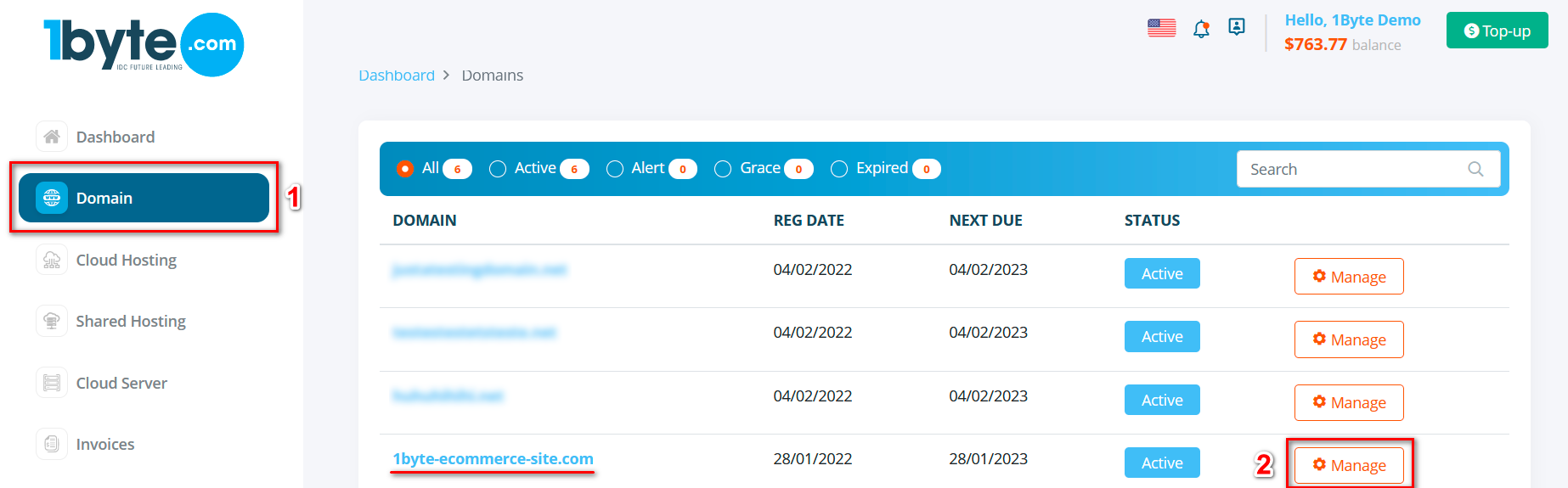Viewport: 1568px width, 488px height.
Task: Select the Expired radio filter
Action: point(839,169)
